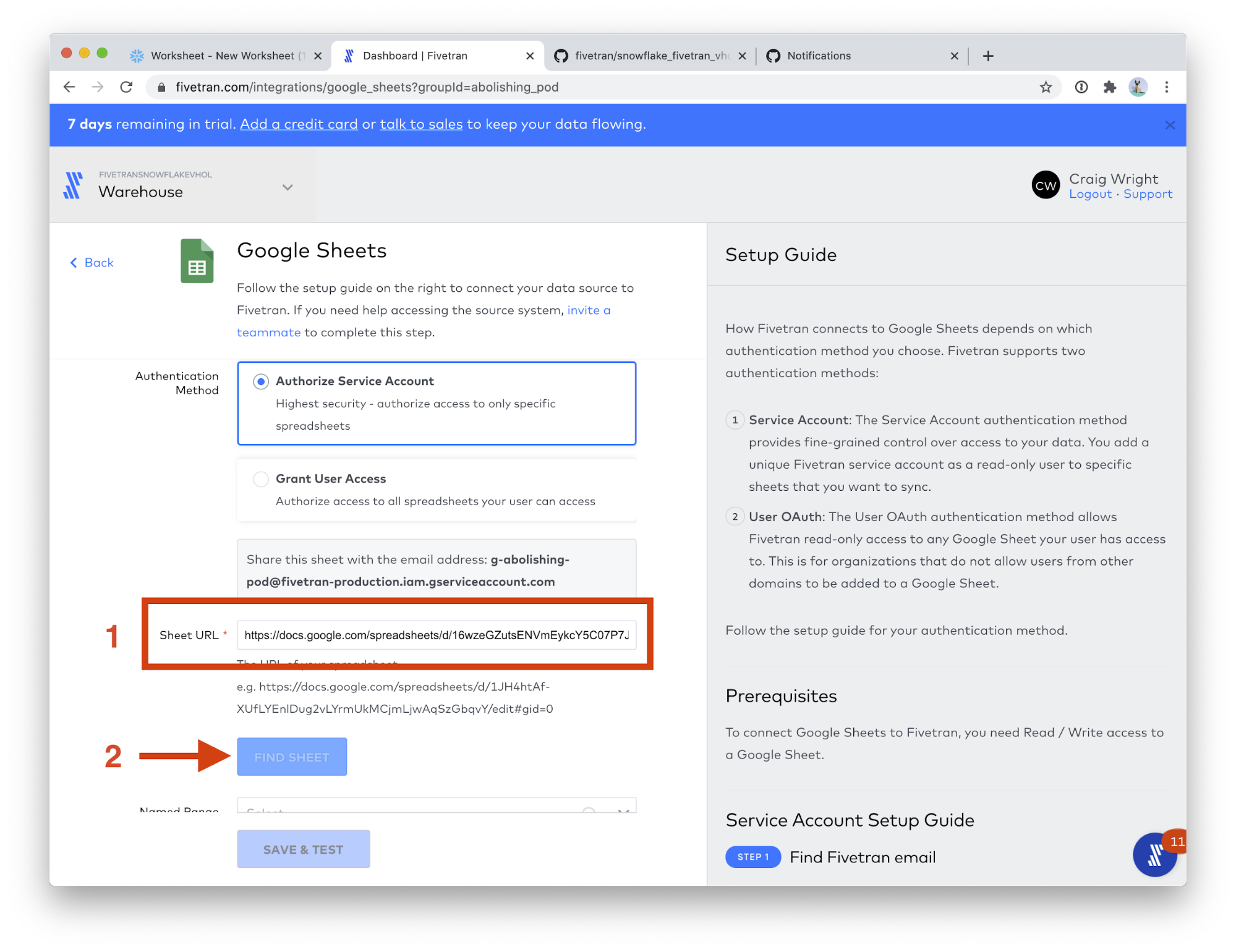This screenshot has height=952, width=1236.
Task: Select Grant User Access radio button
Action: point(261,479)
